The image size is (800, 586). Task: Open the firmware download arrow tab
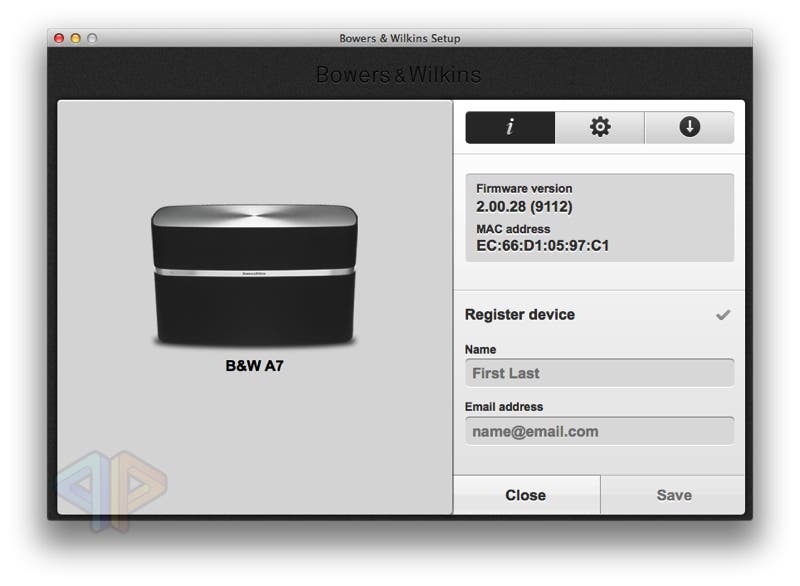tap(689, 127)
